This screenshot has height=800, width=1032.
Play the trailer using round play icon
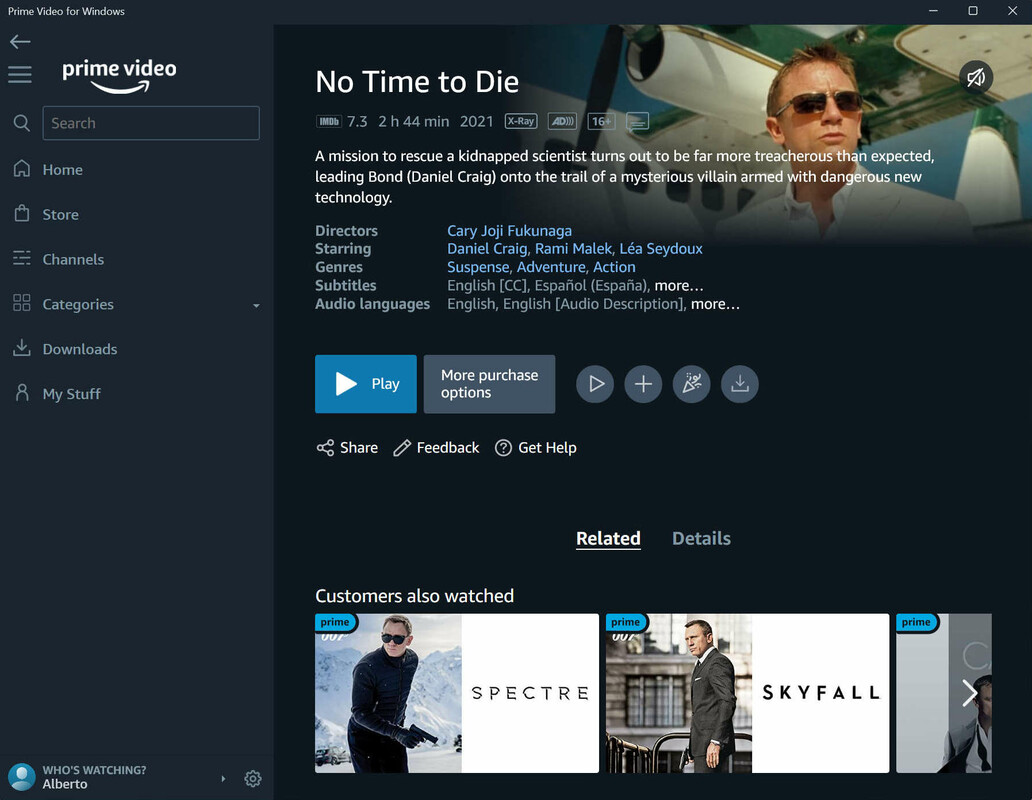point(595,384)
